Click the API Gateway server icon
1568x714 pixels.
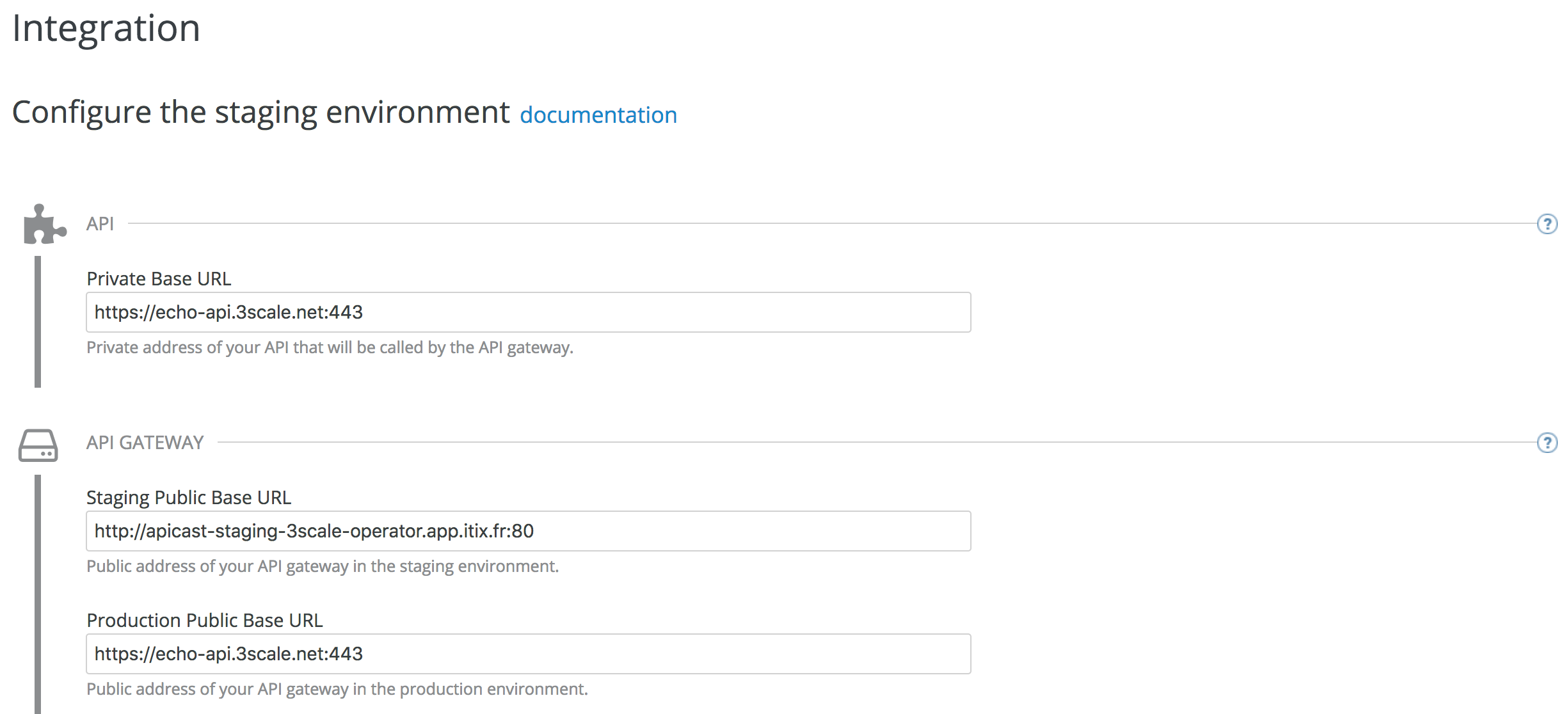38,445
